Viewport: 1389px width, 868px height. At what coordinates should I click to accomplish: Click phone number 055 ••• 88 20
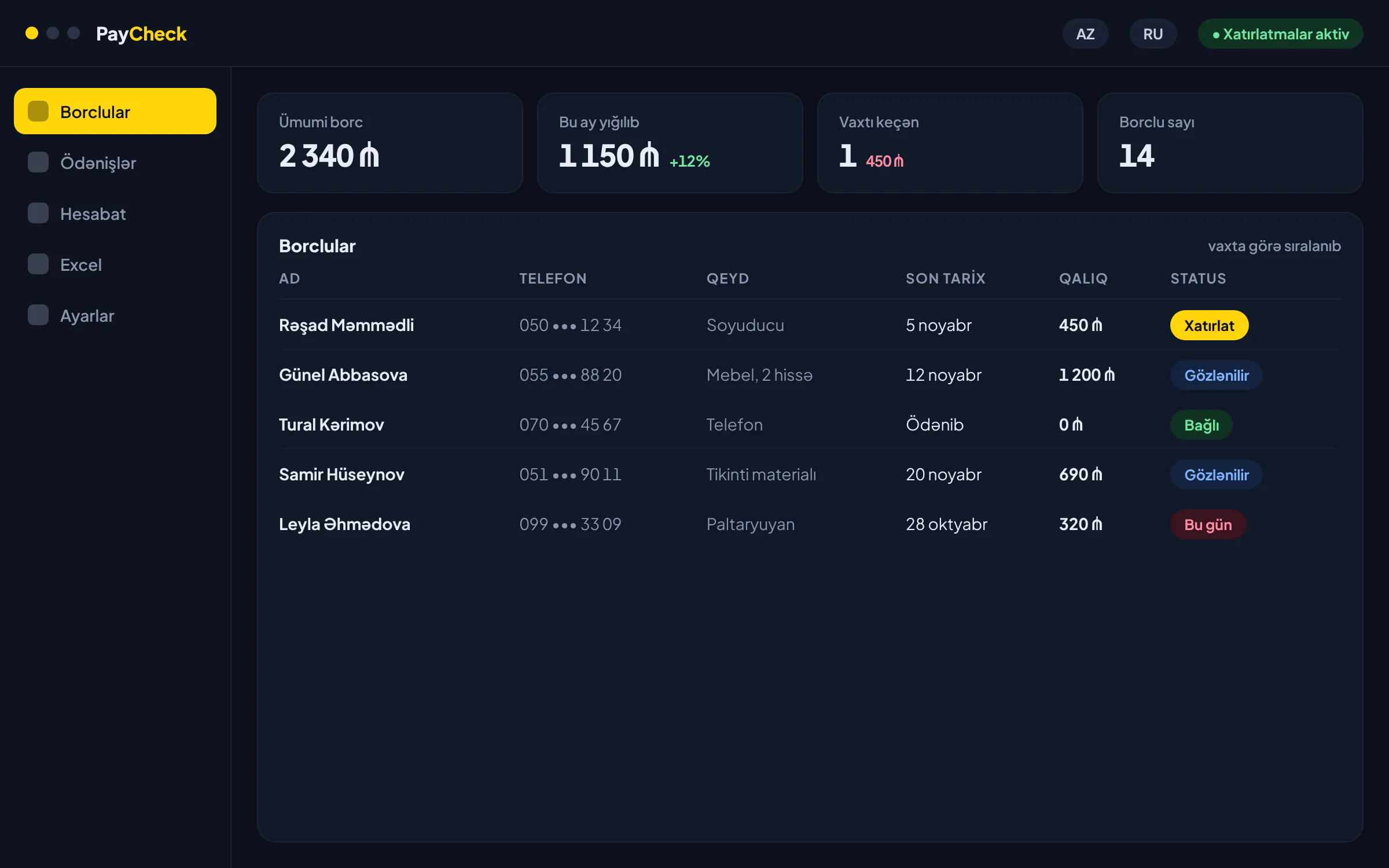tap(570, 375)
